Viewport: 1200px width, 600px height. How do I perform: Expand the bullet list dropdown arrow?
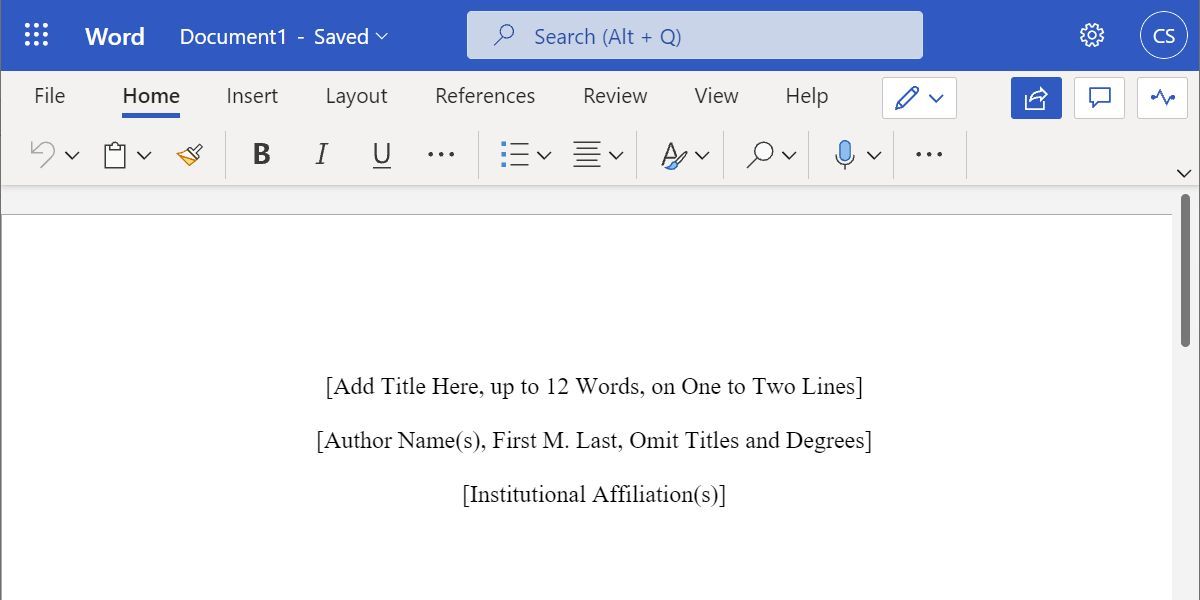tap(544, 155)
